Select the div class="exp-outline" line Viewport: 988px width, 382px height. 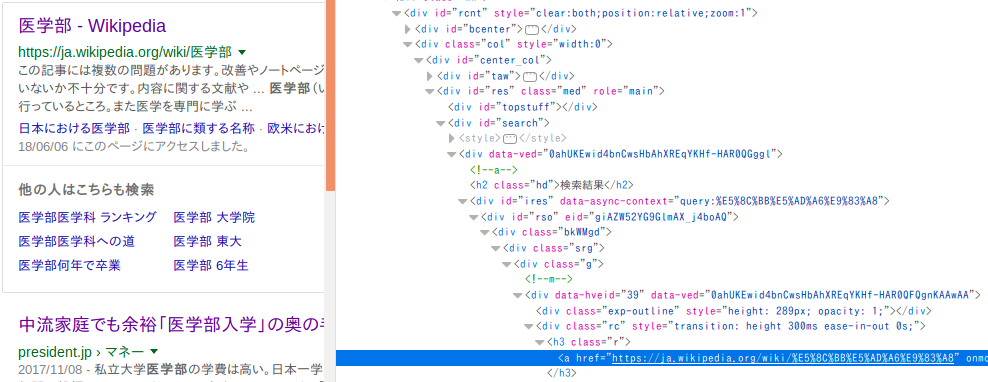coord(734,311)
